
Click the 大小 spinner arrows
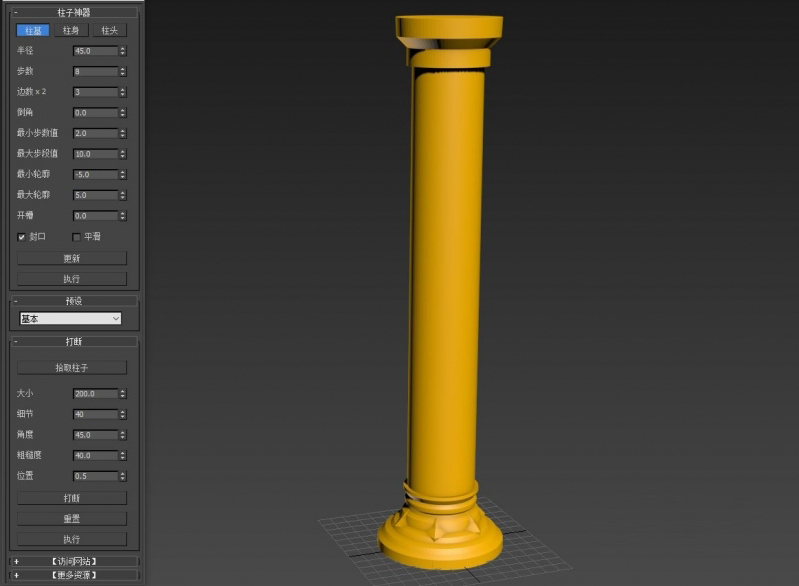[x=123, y=394]
